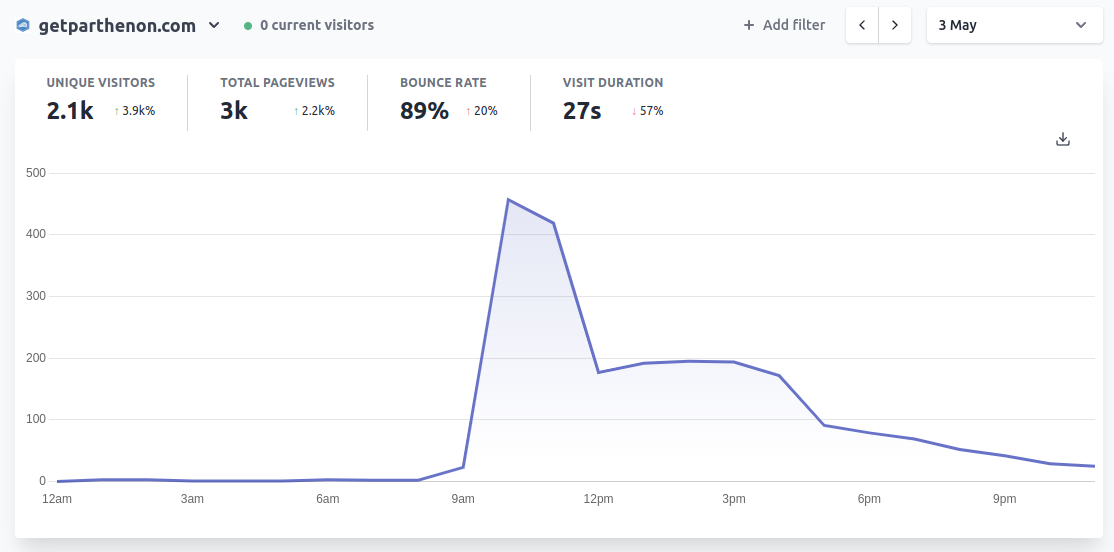Image resolution: width=1114 pixels, height=552 pixels.
Task: Go to the previous day arrow
Action: (862, 26)
